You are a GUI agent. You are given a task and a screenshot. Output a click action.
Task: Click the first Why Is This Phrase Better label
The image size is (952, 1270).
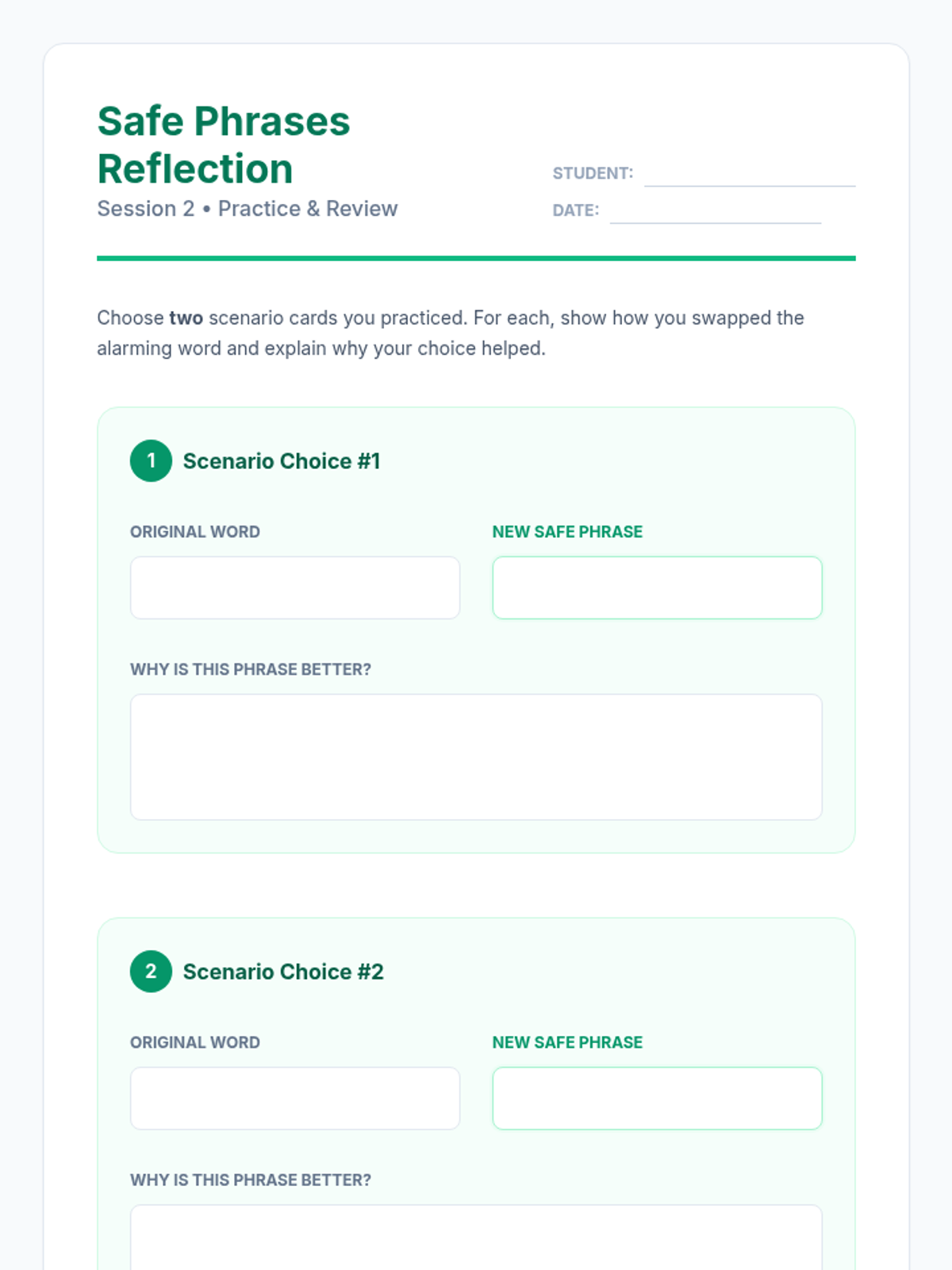pyautogui.click(x=251, y=669)
